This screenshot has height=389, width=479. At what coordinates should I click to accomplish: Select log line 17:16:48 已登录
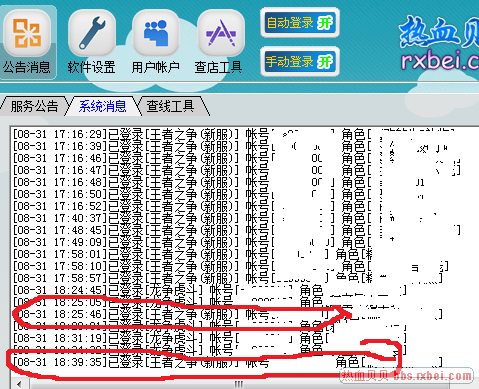(x=218, y=182)
